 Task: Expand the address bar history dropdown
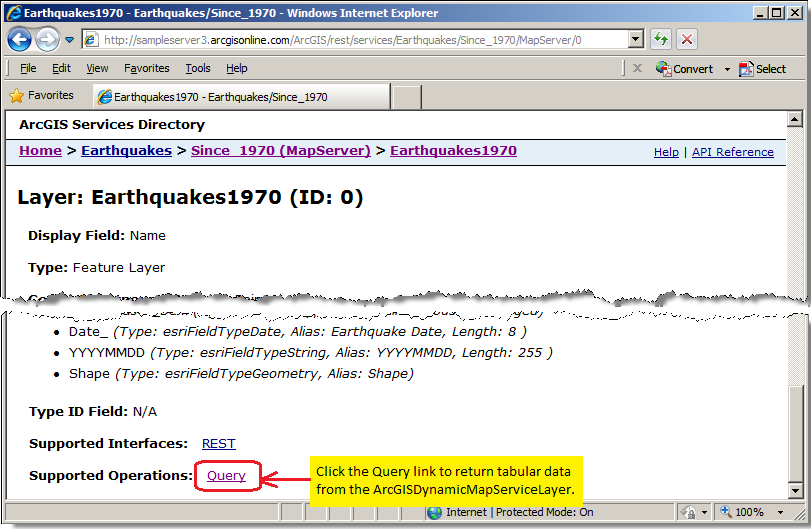coord(636,39)
